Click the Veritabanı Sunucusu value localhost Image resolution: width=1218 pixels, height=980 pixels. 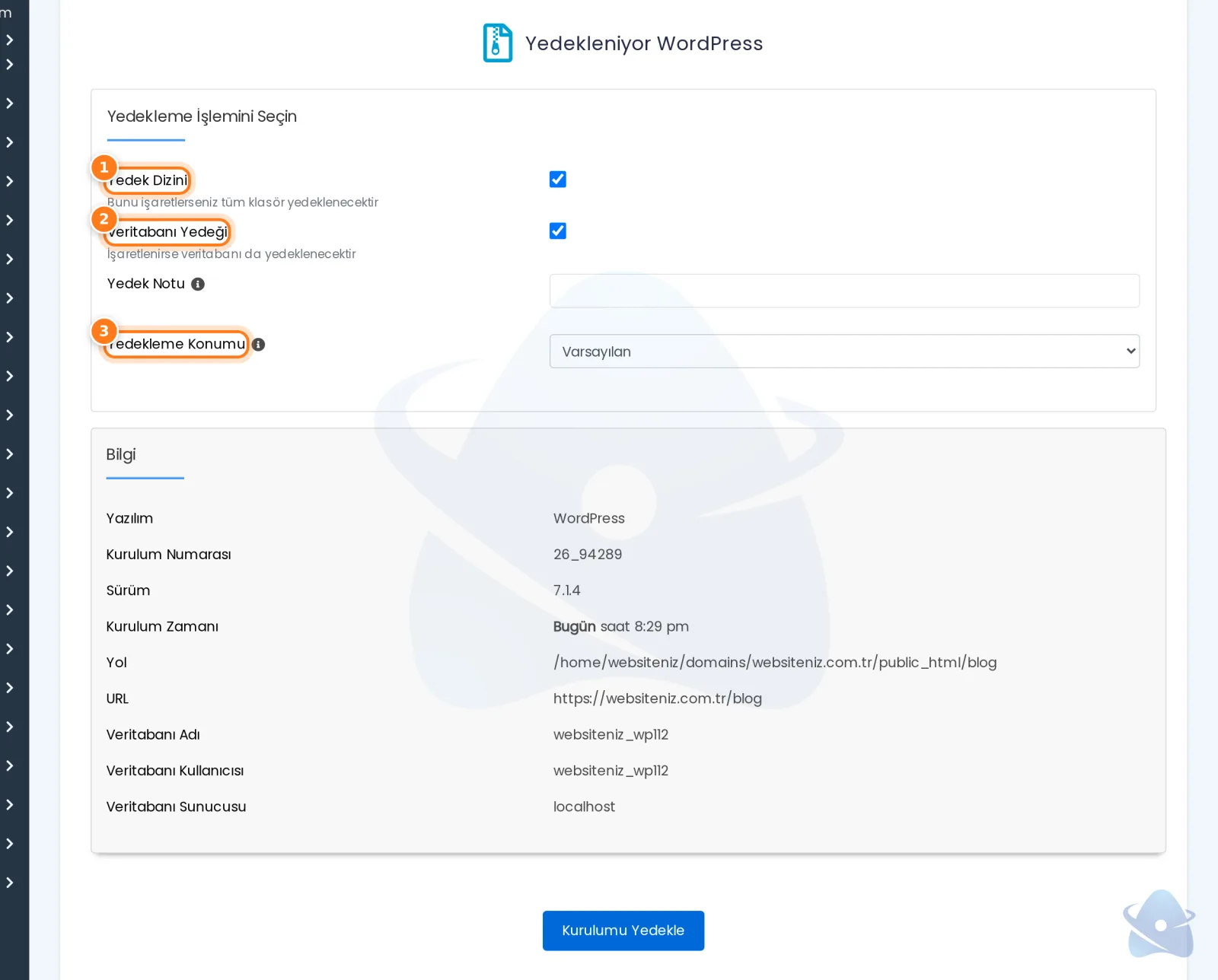(584, 807)
